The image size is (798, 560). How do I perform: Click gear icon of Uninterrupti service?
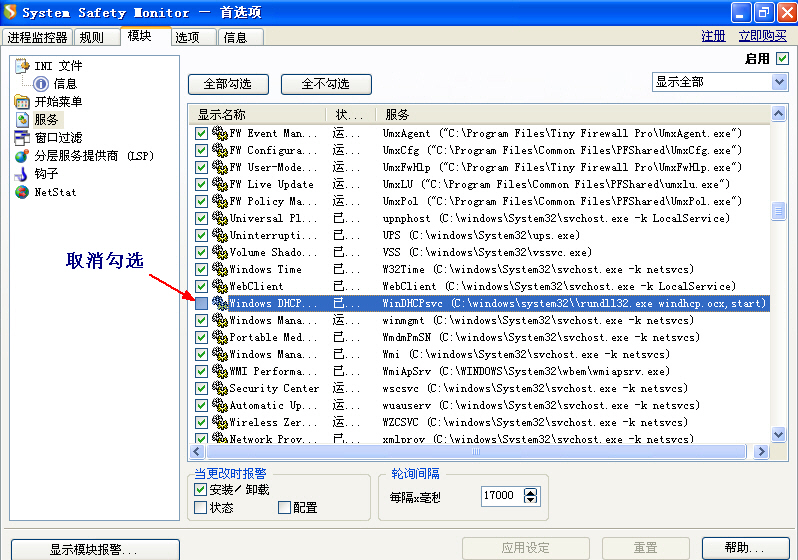tap(219, 235)
